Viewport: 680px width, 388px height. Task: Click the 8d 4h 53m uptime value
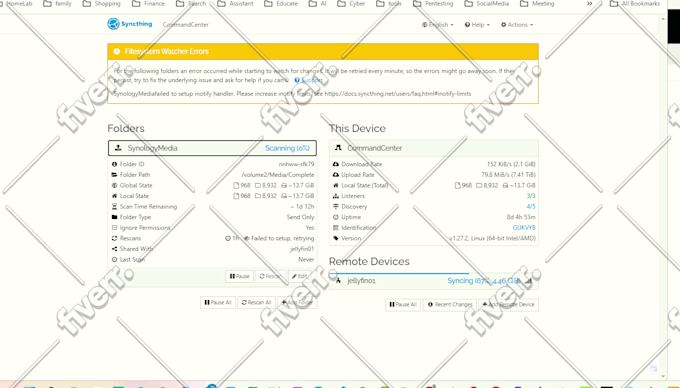tap(521, 217)
